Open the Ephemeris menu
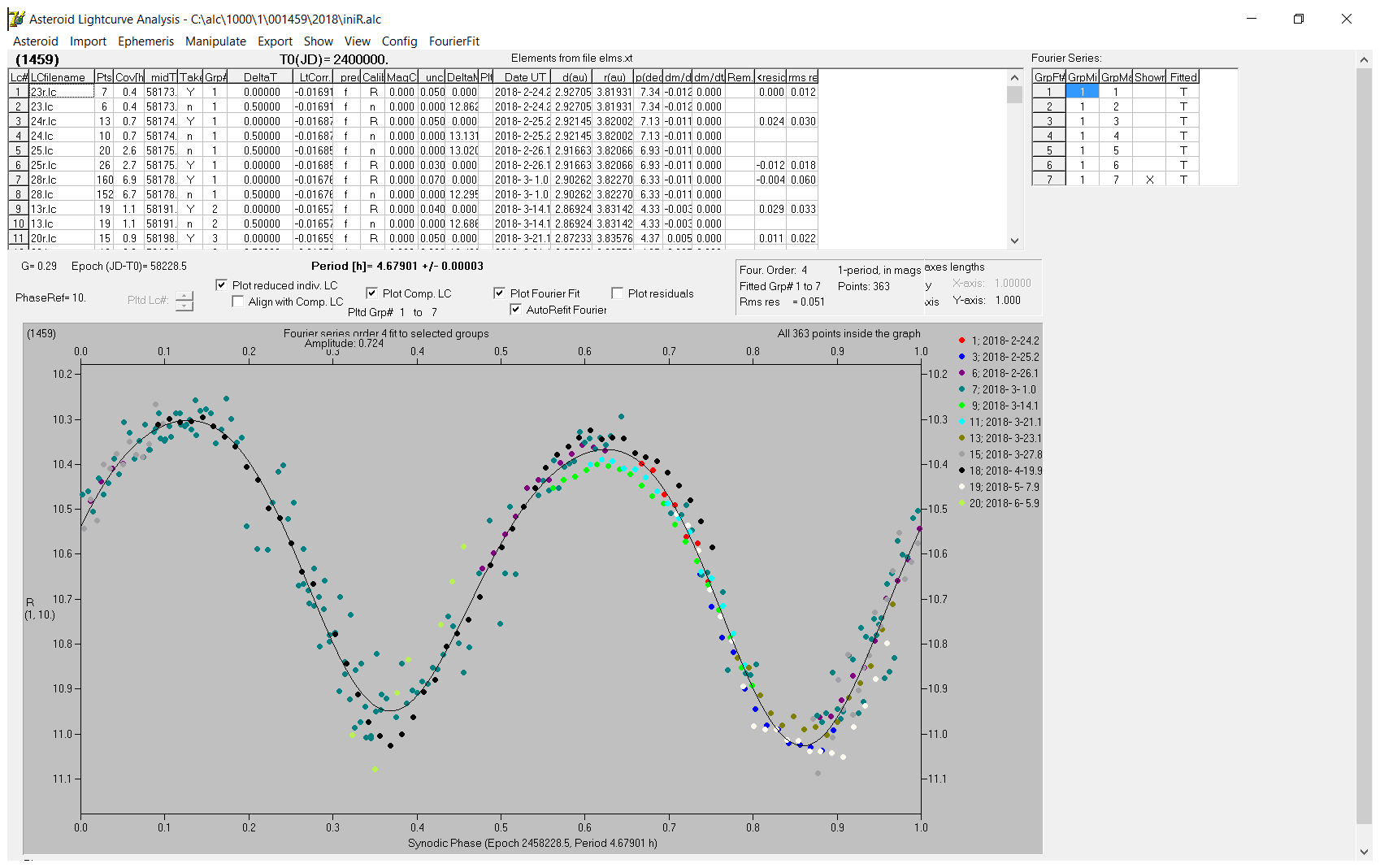 [x=145, y=41]
